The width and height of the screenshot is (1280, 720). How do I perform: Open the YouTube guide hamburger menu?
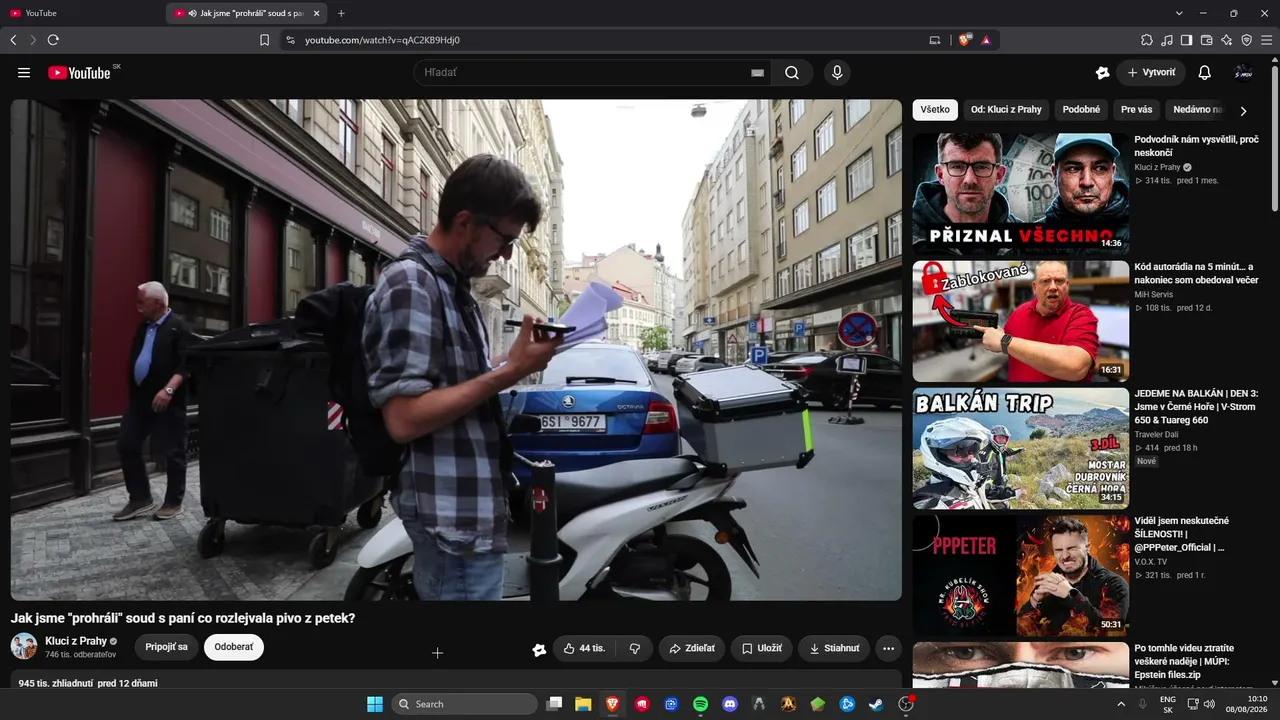click(24, 73)
